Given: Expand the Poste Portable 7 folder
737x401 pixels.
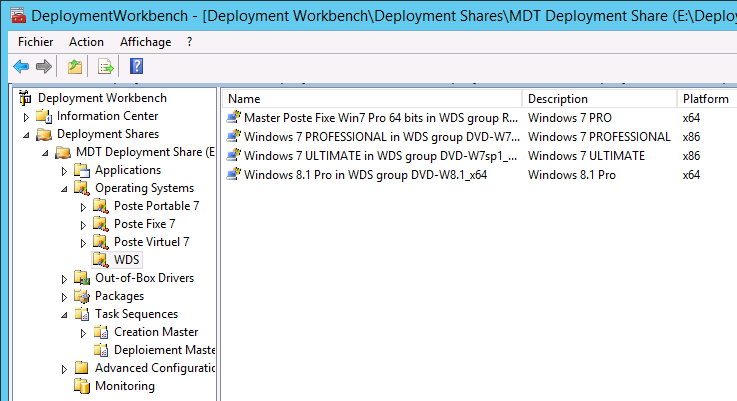Looking at the screenshot, I should point(84,207).
